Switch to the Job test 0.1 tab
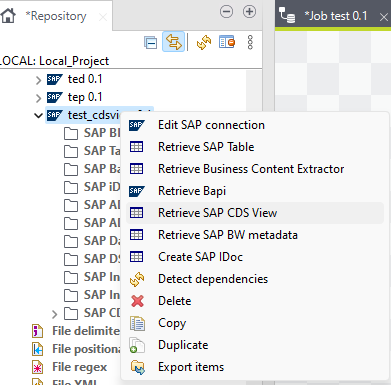Viewport: 391px width, 385px height. click(336, 16)
